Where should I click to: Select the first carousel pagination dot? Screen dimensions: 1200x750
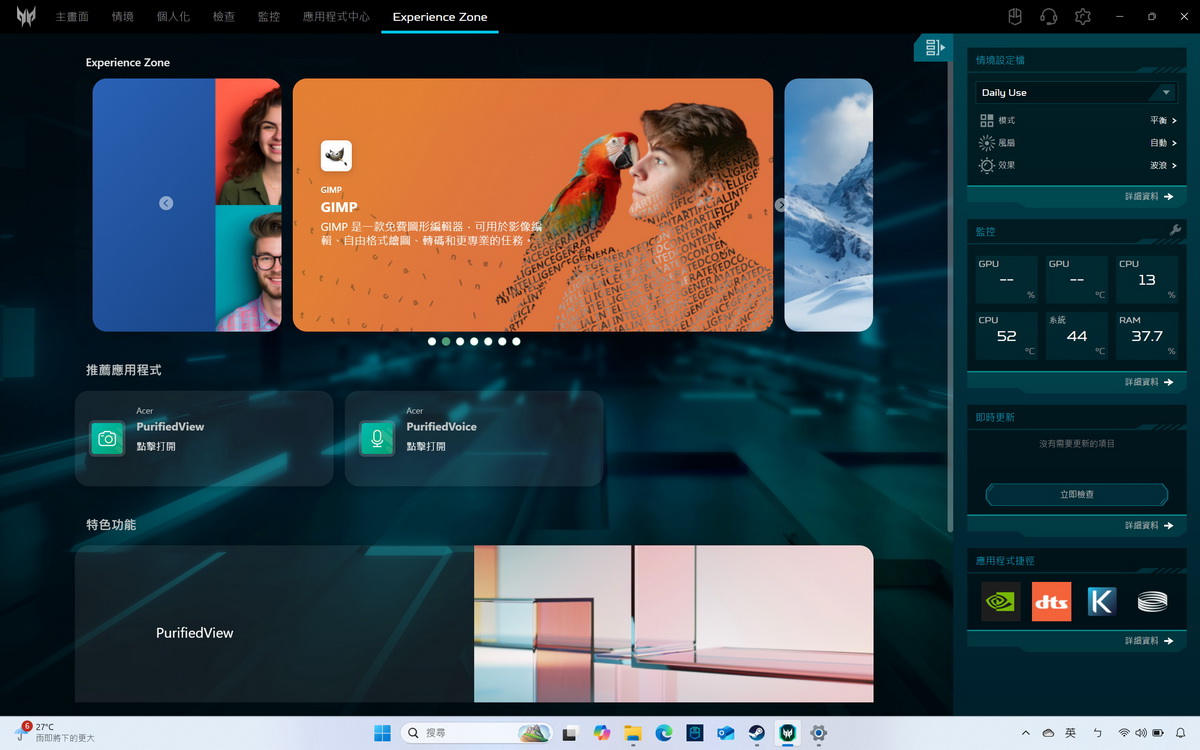point(432,341)
